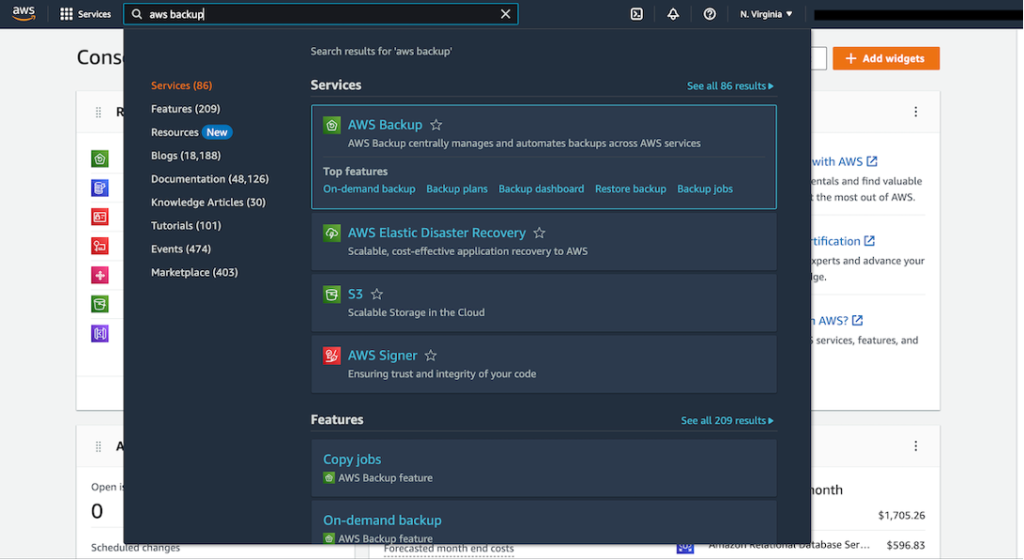This screenshot has height=560, width=1024.
Task: Grab the top left widget drag handle
Action: pyautogui.click(x=99, y=112)
